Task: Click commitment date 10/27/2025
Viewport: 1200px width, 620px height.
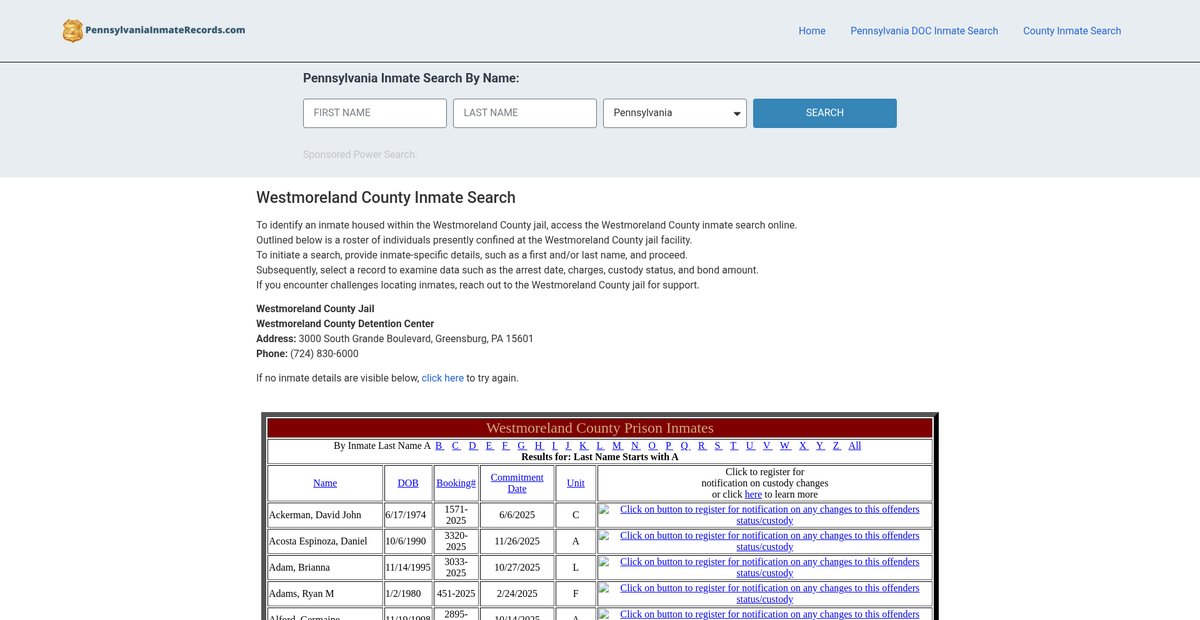Action: [x=517, y=567]
